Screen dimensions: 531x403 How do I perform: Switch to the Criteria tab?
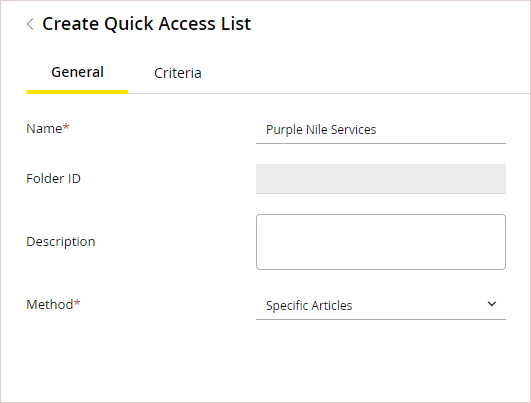coord(178,73)
